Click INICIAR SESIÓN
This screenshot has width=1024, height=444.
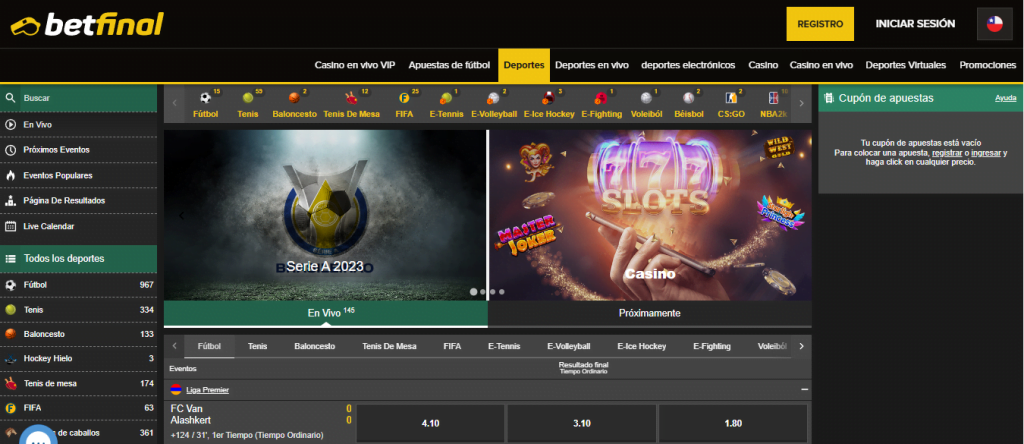tap(915, 24)
